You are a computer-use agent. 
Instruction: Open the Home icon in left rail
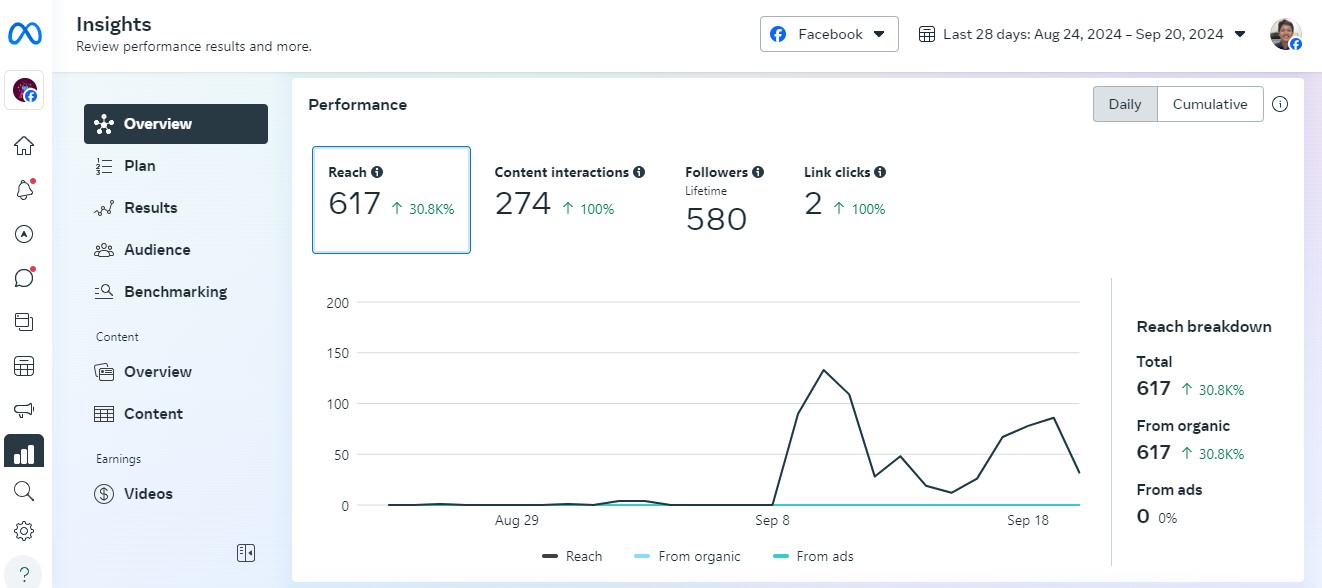coord(24,146)
